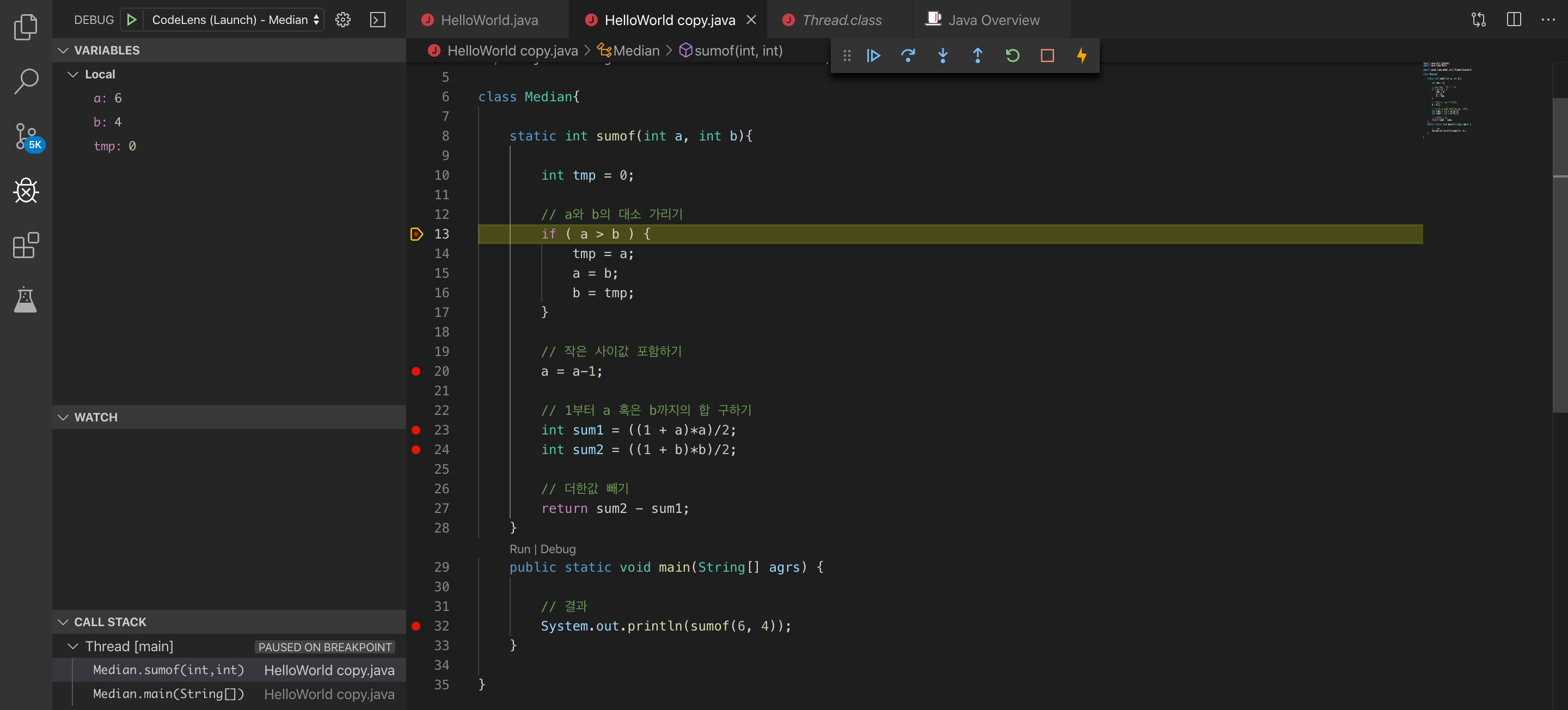Click Hot Code Replace lightning icon
The width and height of the screenshot is (1568, 710).
1081,56
